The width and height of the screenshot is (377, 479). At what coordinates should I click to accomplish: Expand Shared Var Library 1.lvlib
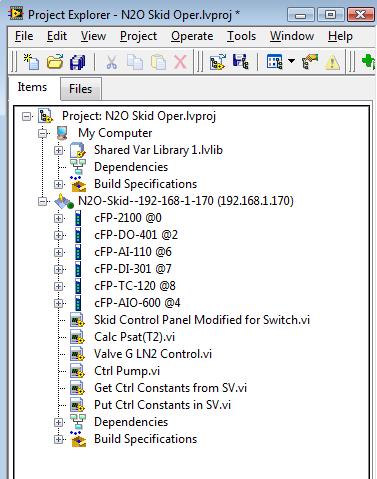coord(58,150)
